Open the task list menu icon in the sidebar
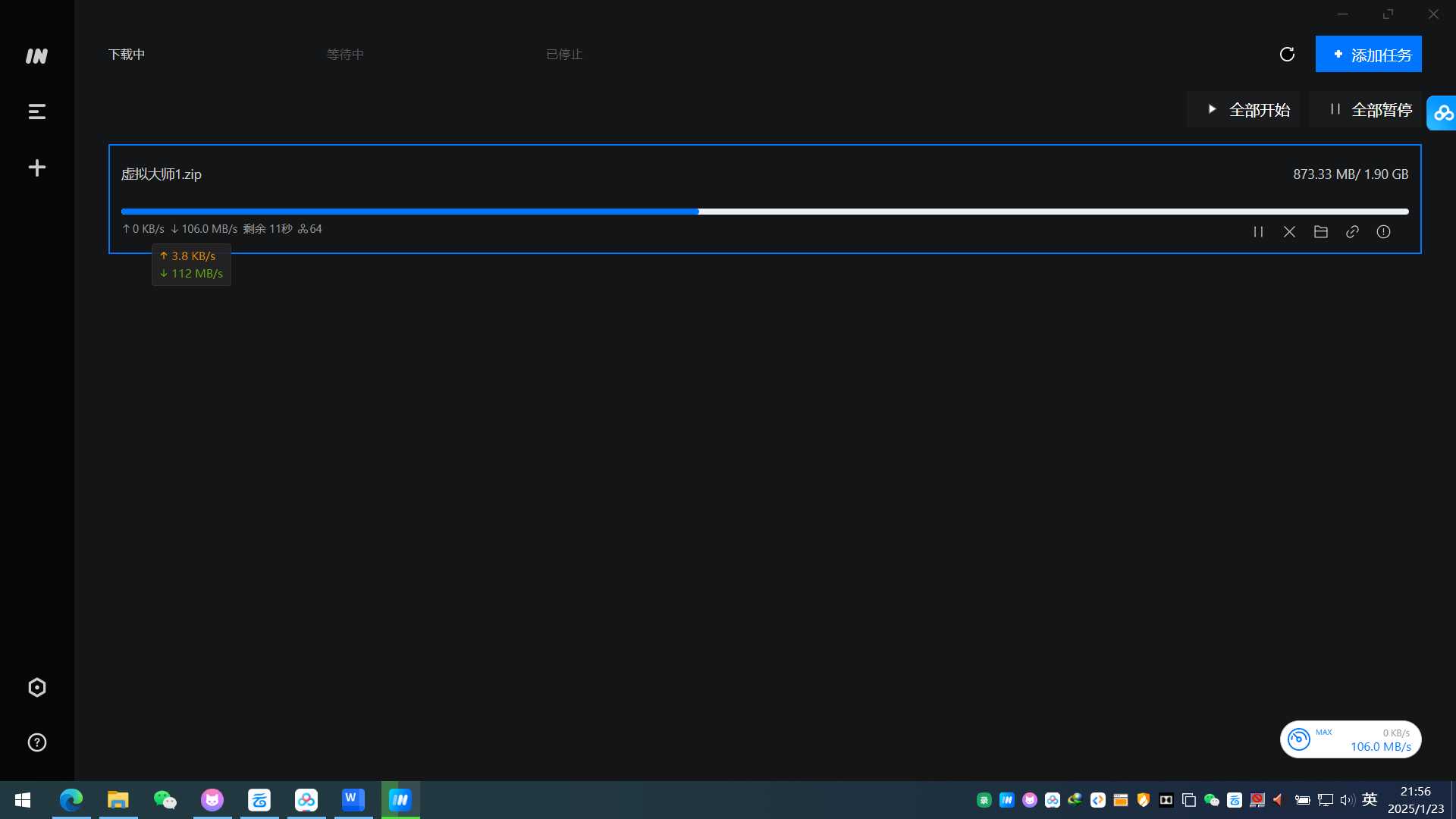 (36, 112)
